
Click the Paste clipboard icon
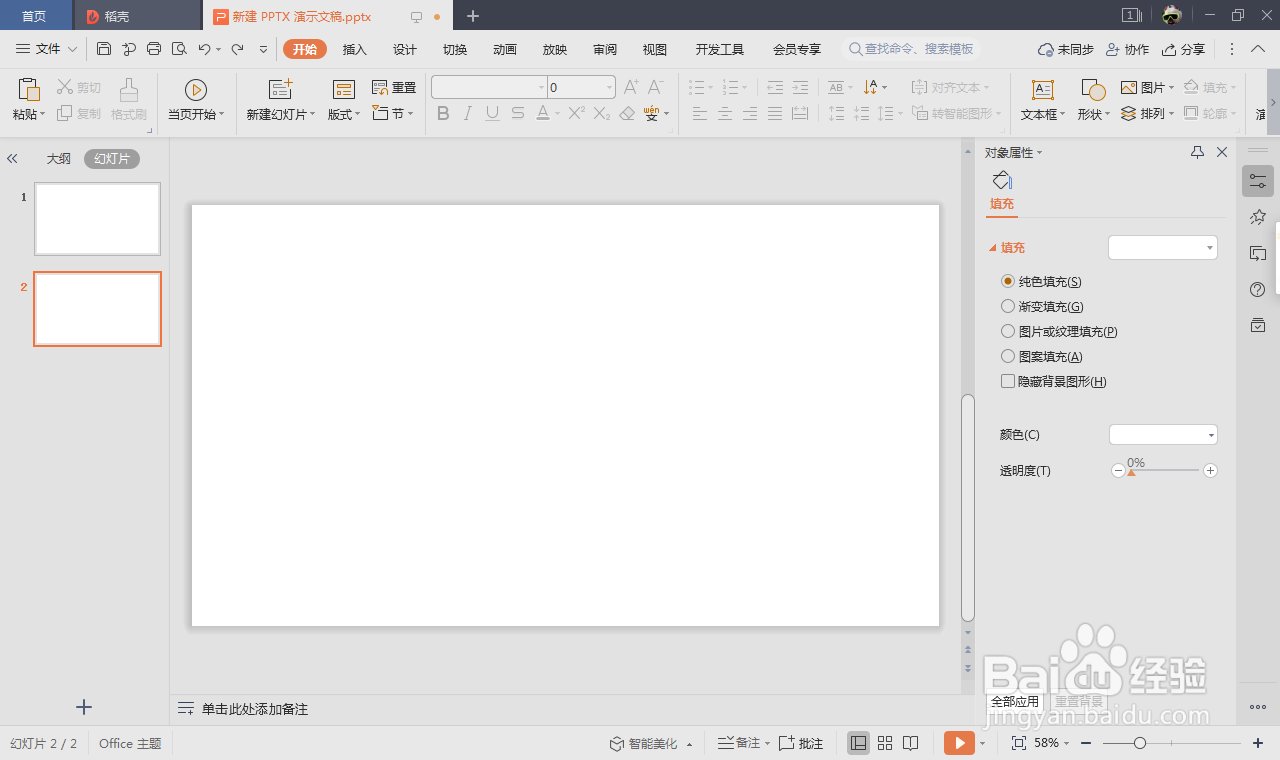click(x=29, y=90)
